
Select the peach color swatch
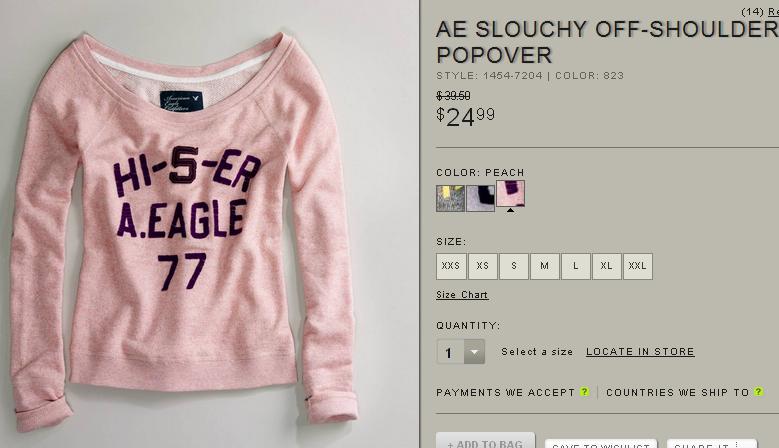[x=510, y=194]
